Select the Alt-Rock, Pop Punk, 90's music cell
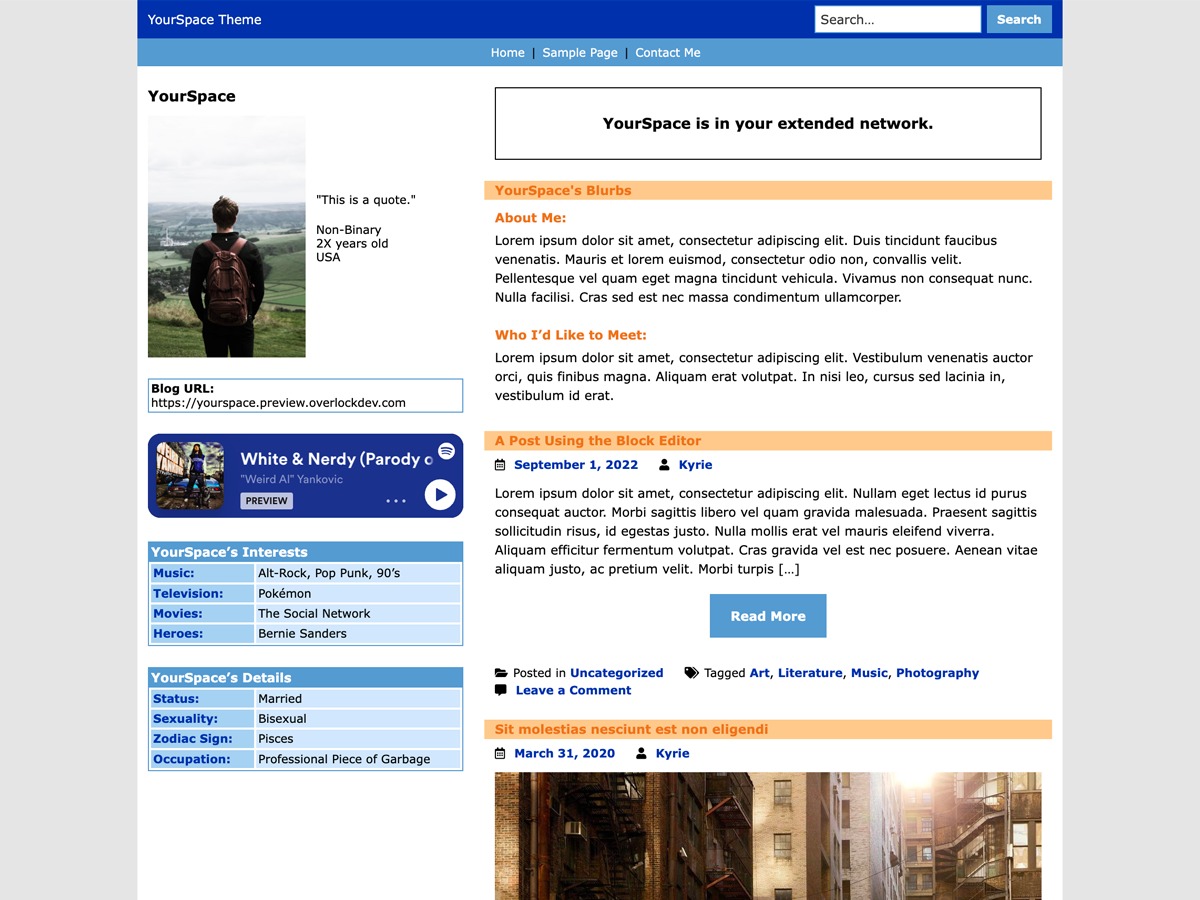 (x=359, y=573)
